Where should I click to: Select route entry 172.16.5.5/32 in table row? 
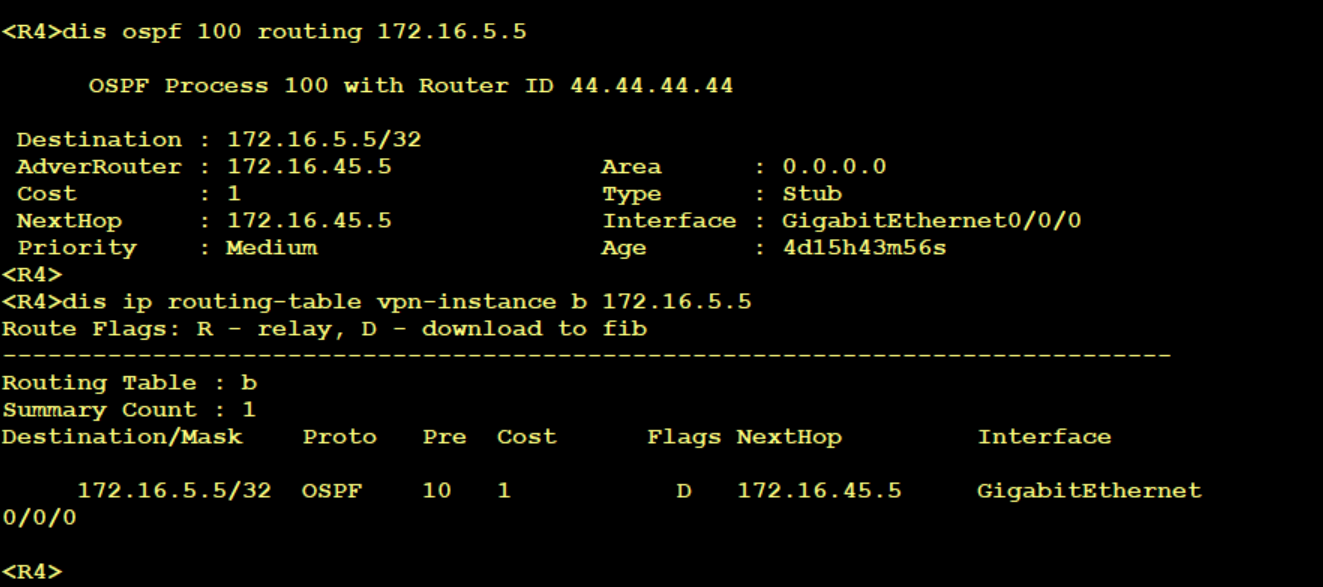(174, 491)
